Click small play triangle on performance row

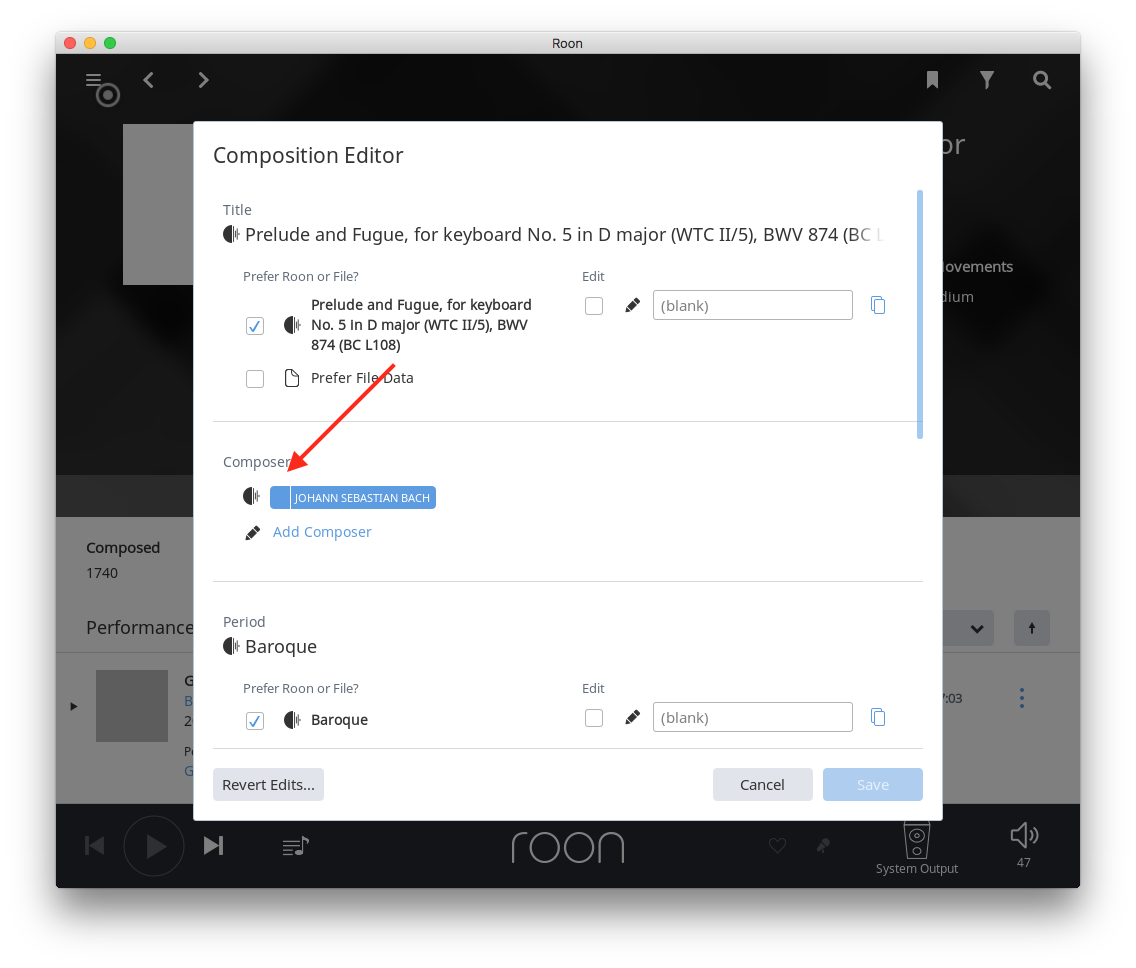73,706
